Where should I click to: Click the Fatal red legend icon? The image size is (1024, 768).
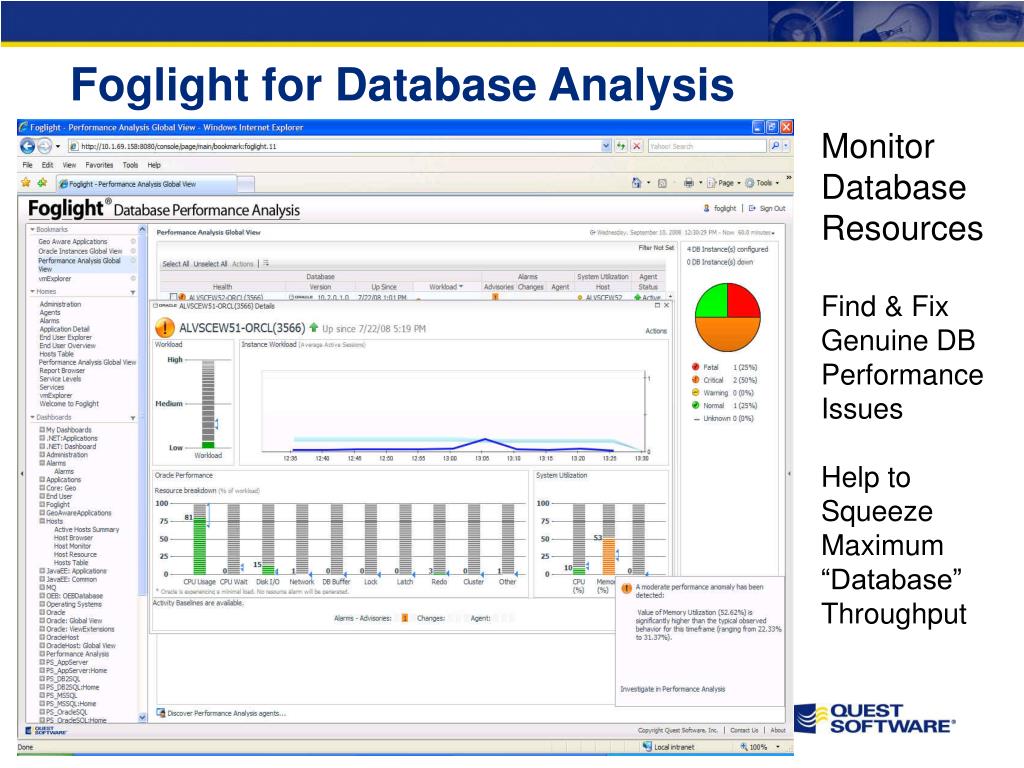[696, 367]
